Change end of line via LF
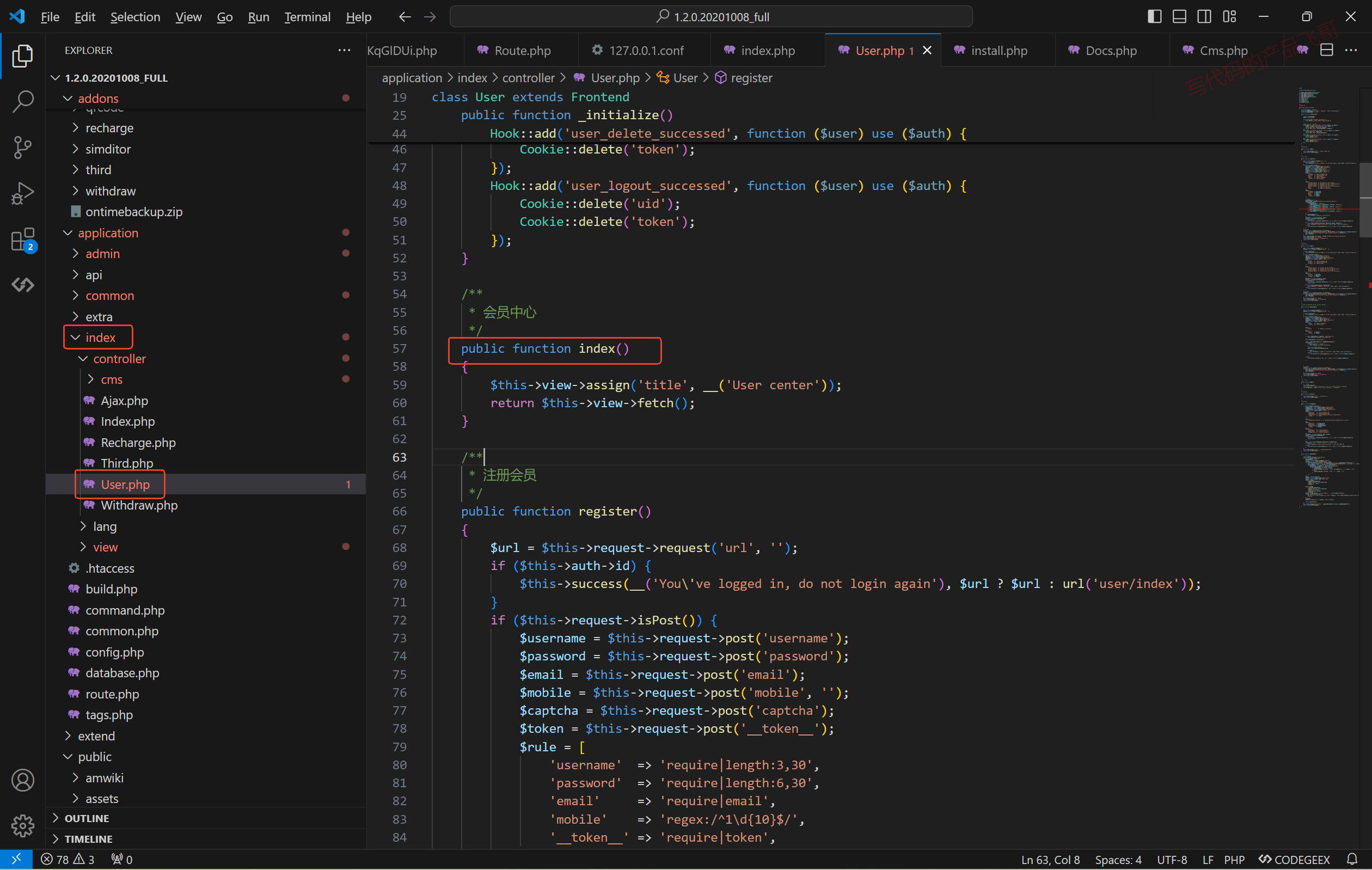1372x870 pixels. click(1208, 859)
